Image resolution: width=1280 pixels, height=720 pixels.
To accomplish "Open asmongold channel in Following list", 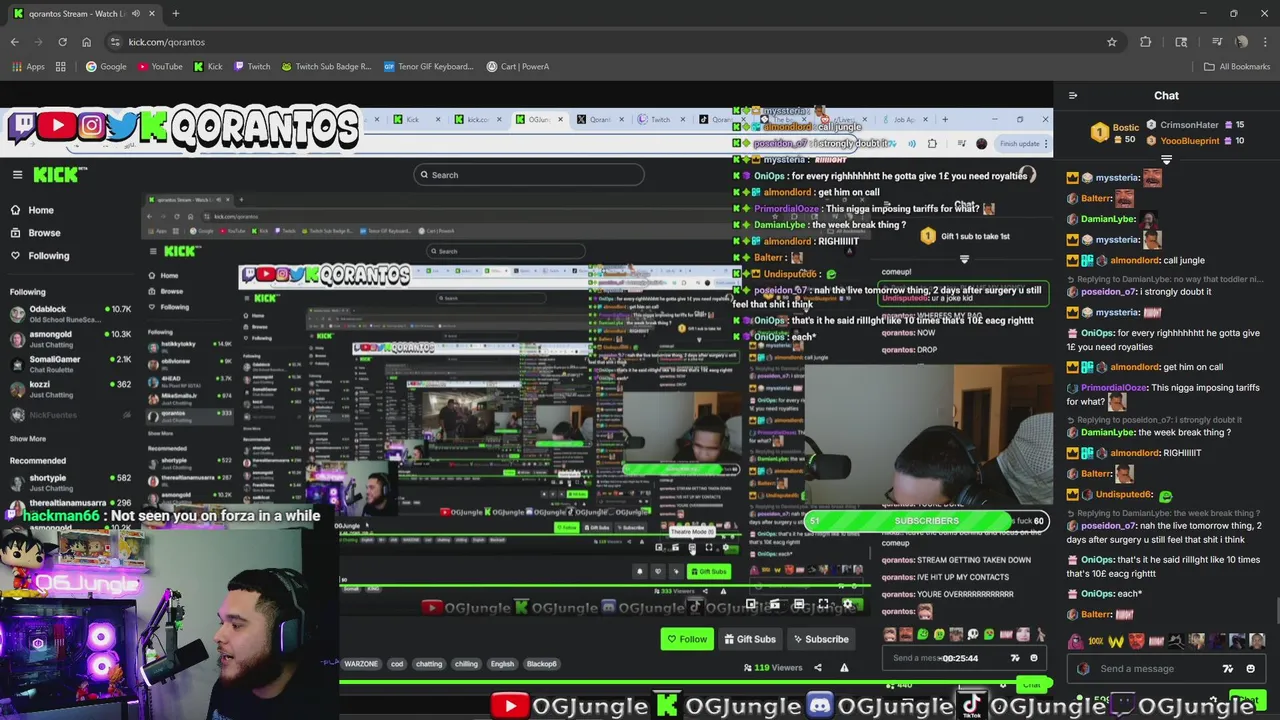I will pyautogui.click(x=70, y=339).
